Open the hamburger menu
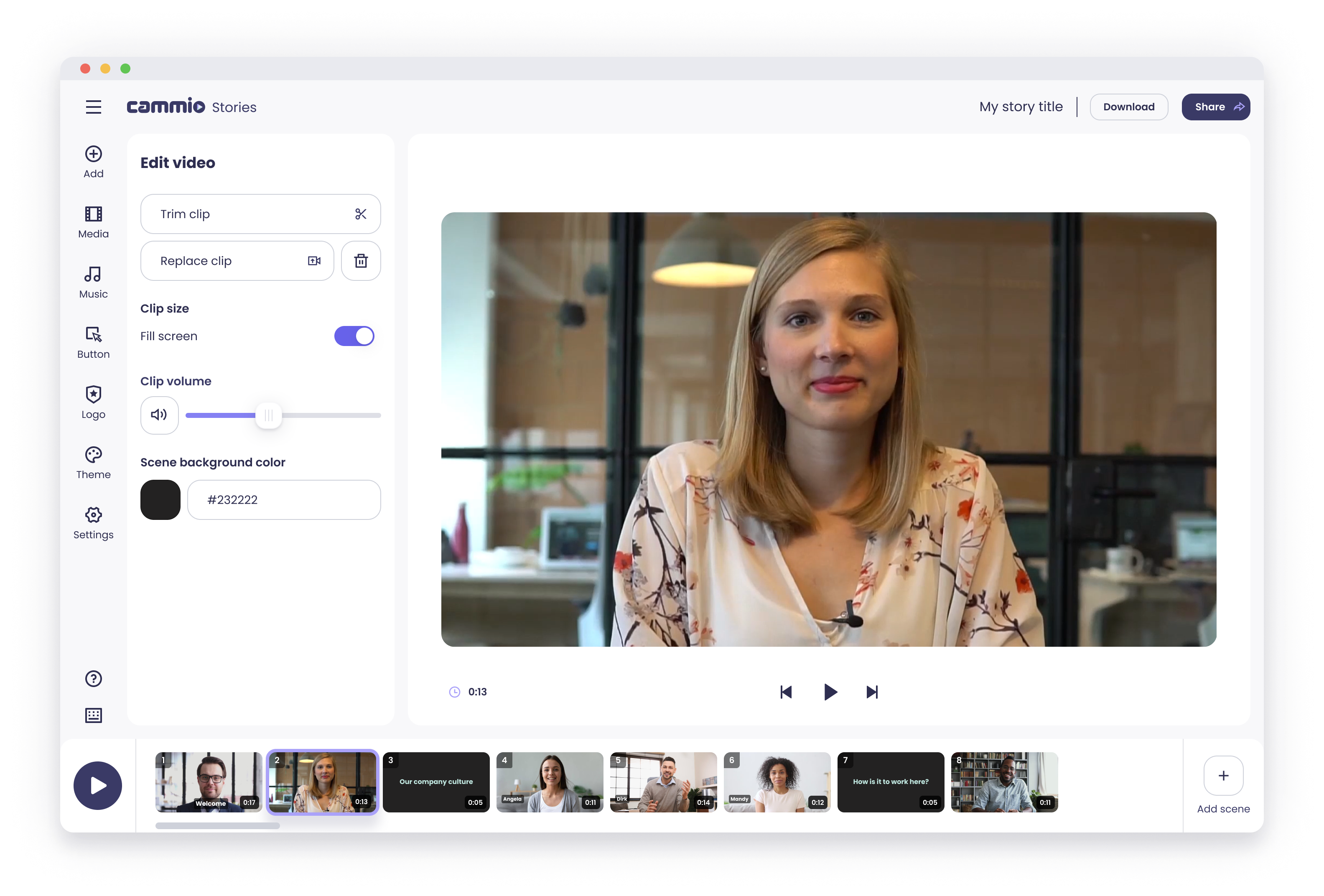This screenshot has height=896, width=1324. click(94, 107)
